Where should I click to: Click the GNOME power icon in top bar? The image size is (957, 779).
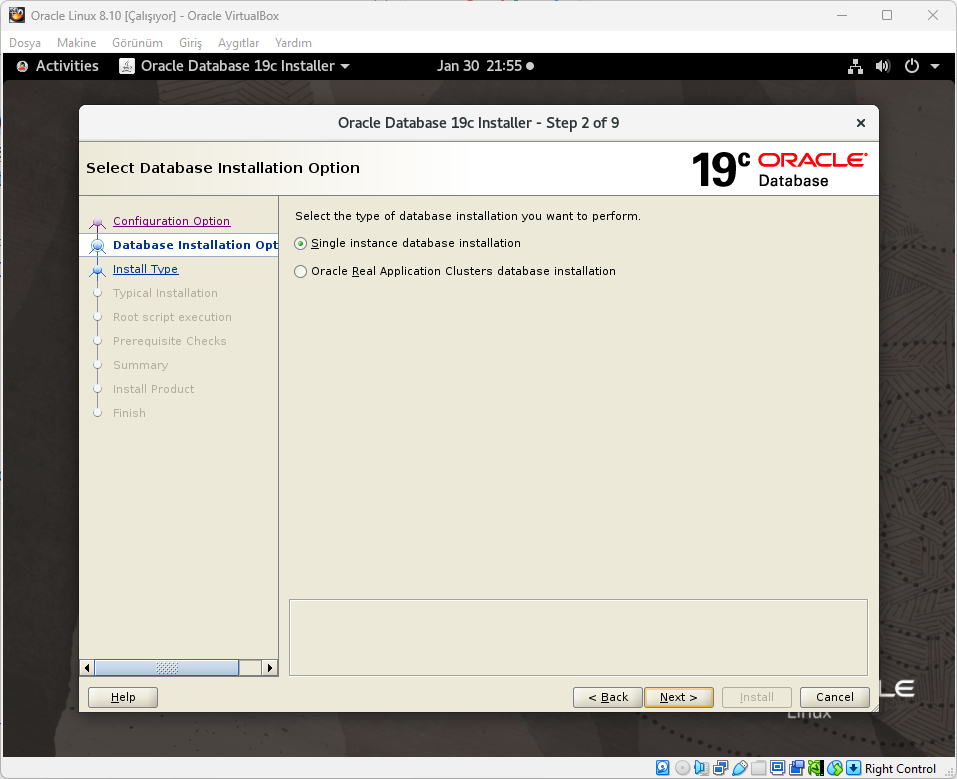(911, 66)
